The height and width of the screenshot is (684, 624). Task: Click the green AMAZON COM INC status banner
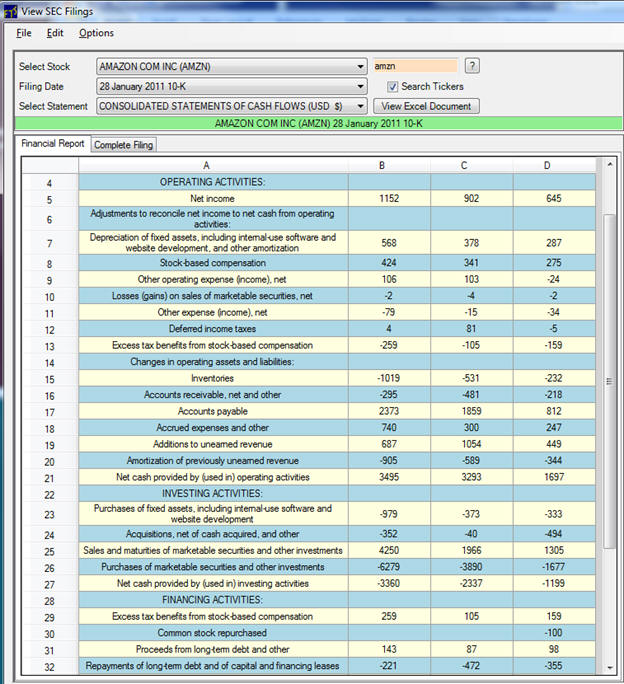click(319, 123)
